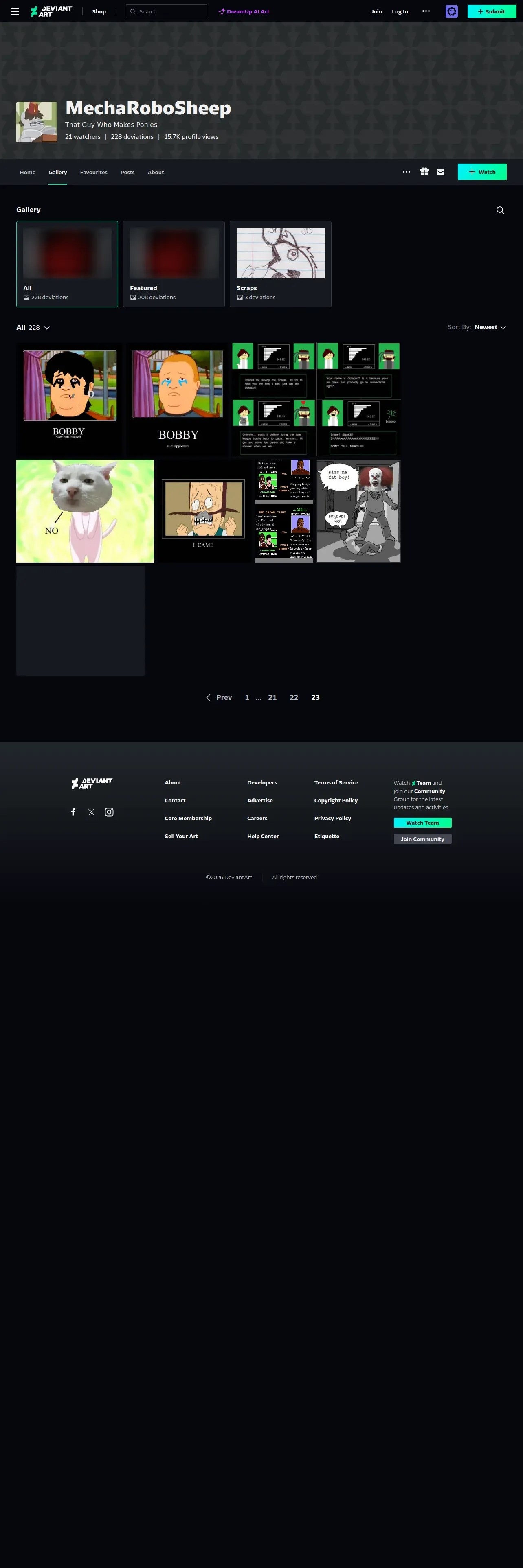
Task: Open the cat NO deviation
Action: click(85, 511)
